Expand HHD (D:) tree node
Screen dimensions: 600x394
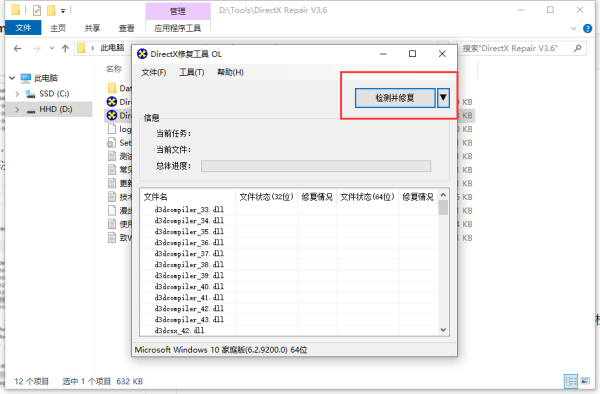(x=17, y=109)
